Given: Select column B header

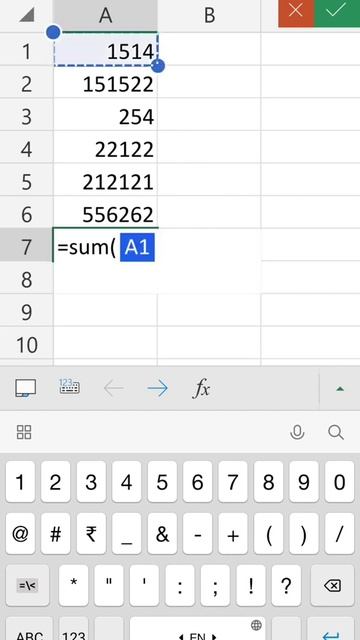Looking at the screenshot, I should 209,16.
